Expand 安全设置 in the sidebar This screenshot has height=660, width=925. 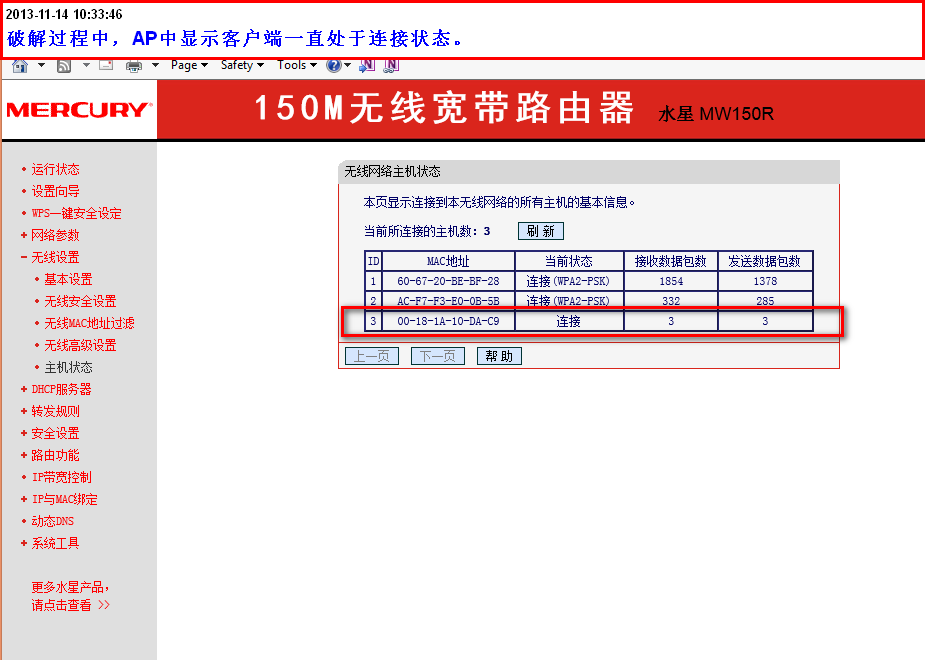coord(55,434)
